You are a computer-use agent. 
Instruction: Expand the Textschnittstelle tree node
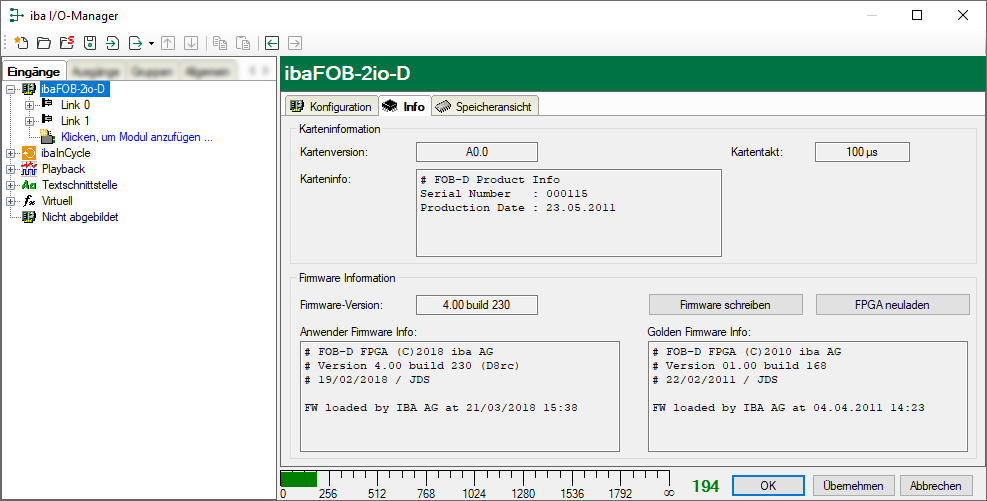tap(10, 185)
